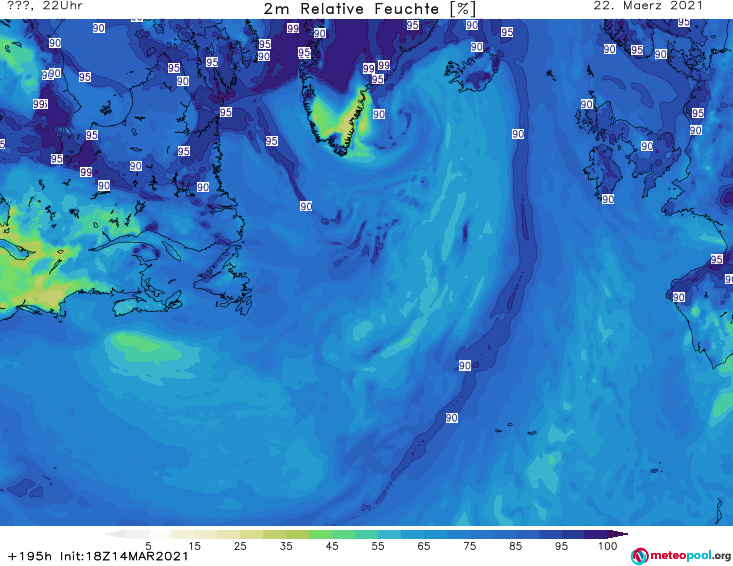Click the light gray arrow start of the colorbar
This screenshot has width=733, height=566.
(115, 534)
